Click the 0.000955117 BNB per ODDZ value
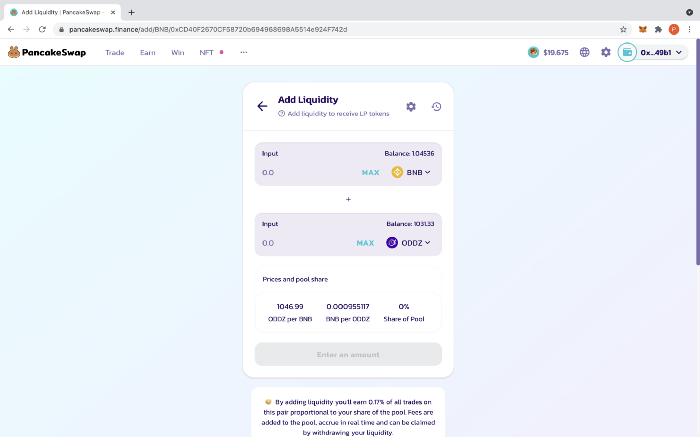This screenshot has height=437, width=700. 348,307
